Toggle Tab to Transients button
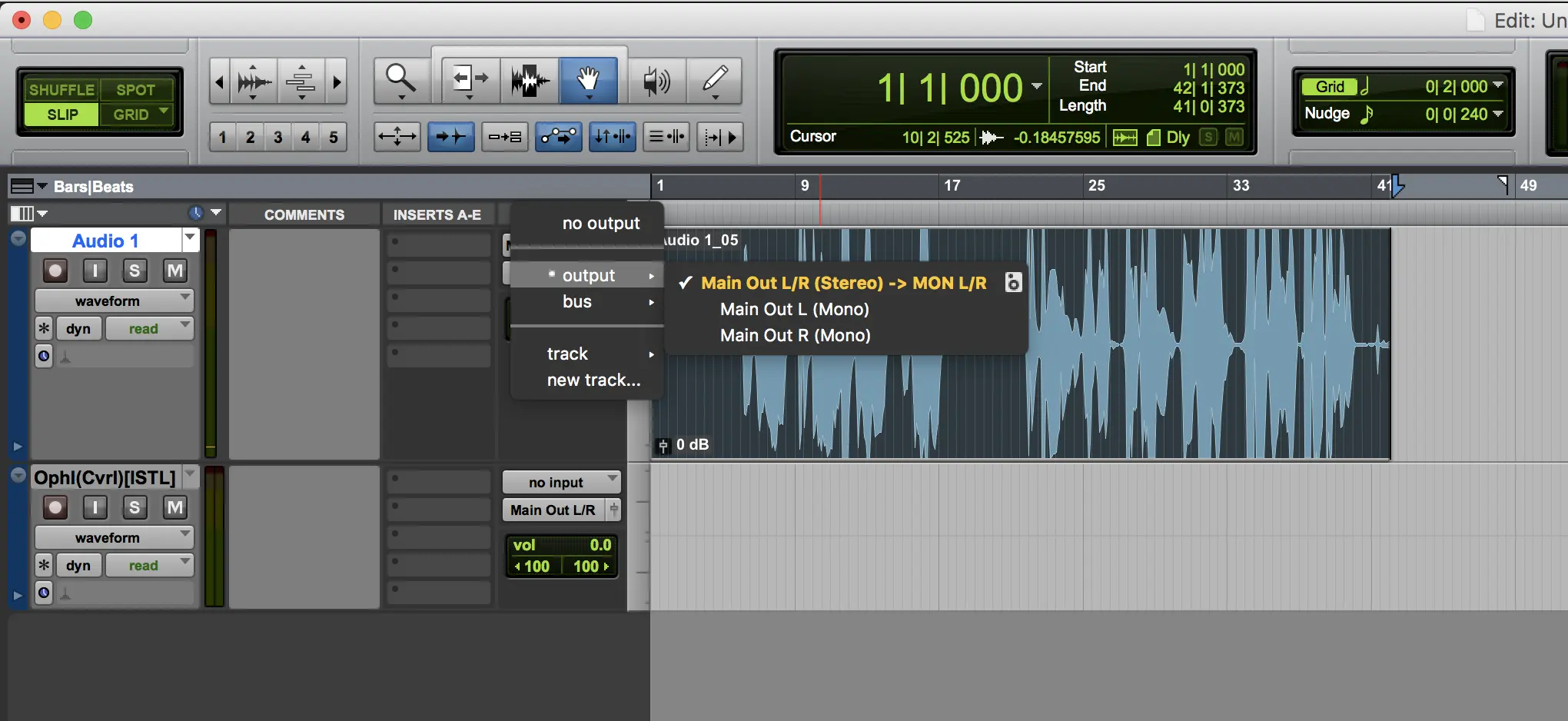 [450, 137]
